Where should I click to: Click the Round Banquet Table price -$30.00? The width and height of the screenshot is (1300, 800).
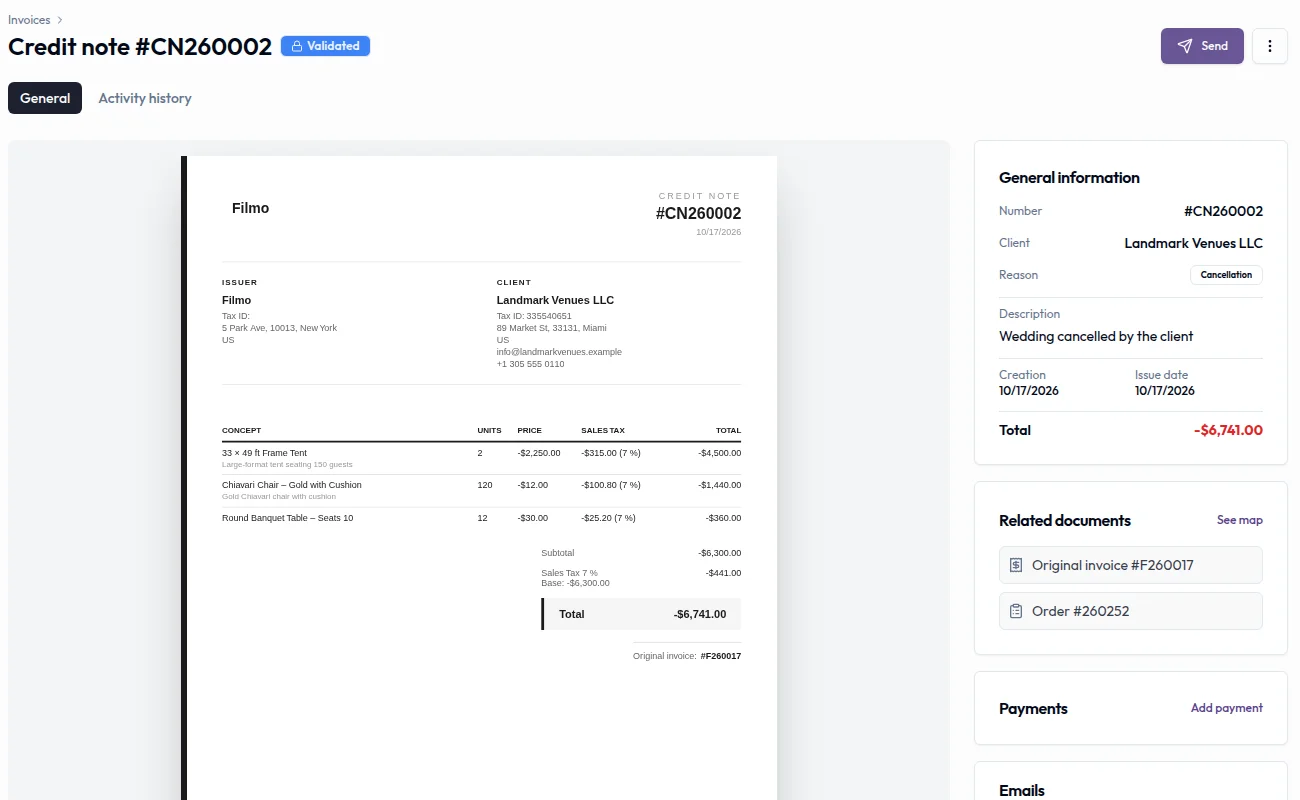[x=532, y=518]
